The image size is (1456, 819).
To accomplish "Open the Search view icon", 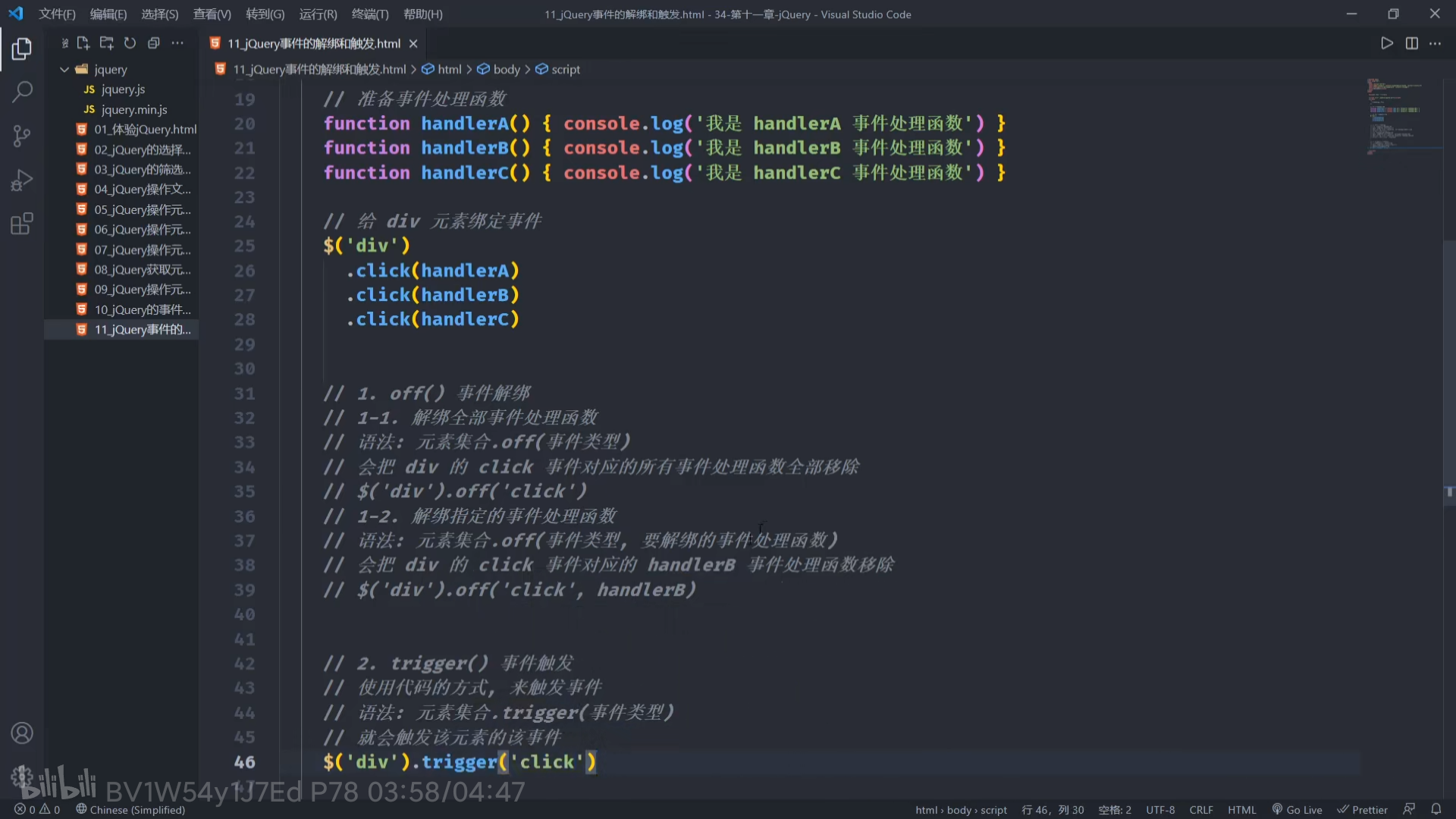I will (22, 93).
